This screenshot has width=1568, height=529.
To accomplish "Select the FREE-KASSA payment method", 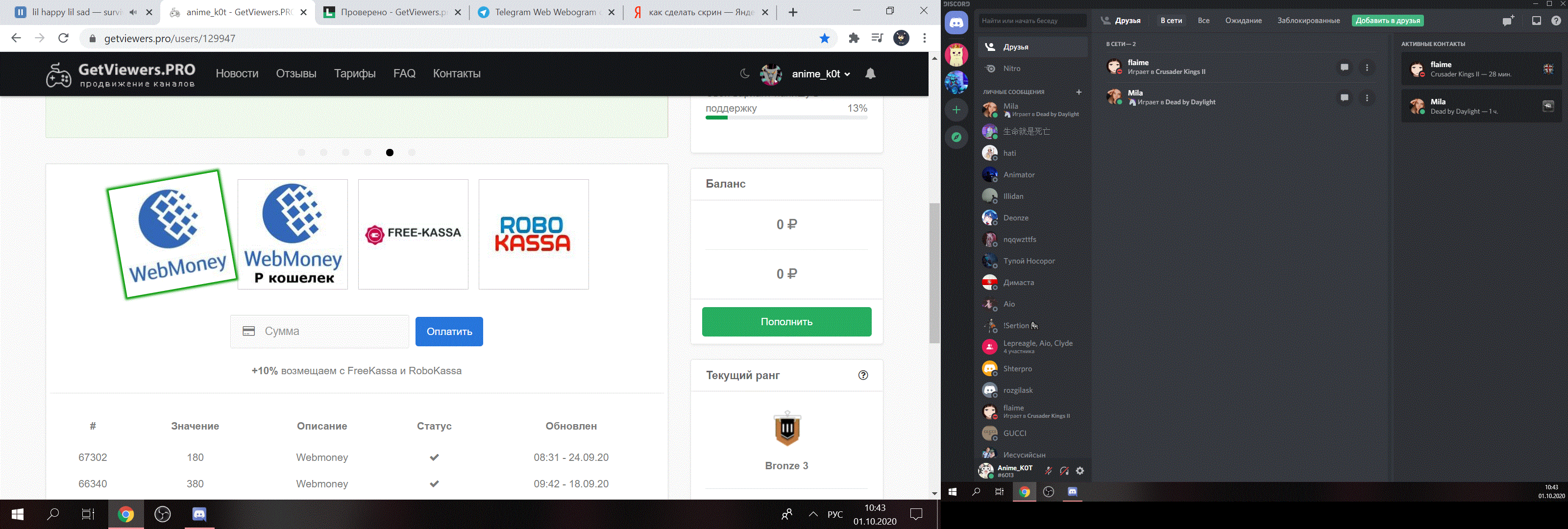I will tap(413, 234).
